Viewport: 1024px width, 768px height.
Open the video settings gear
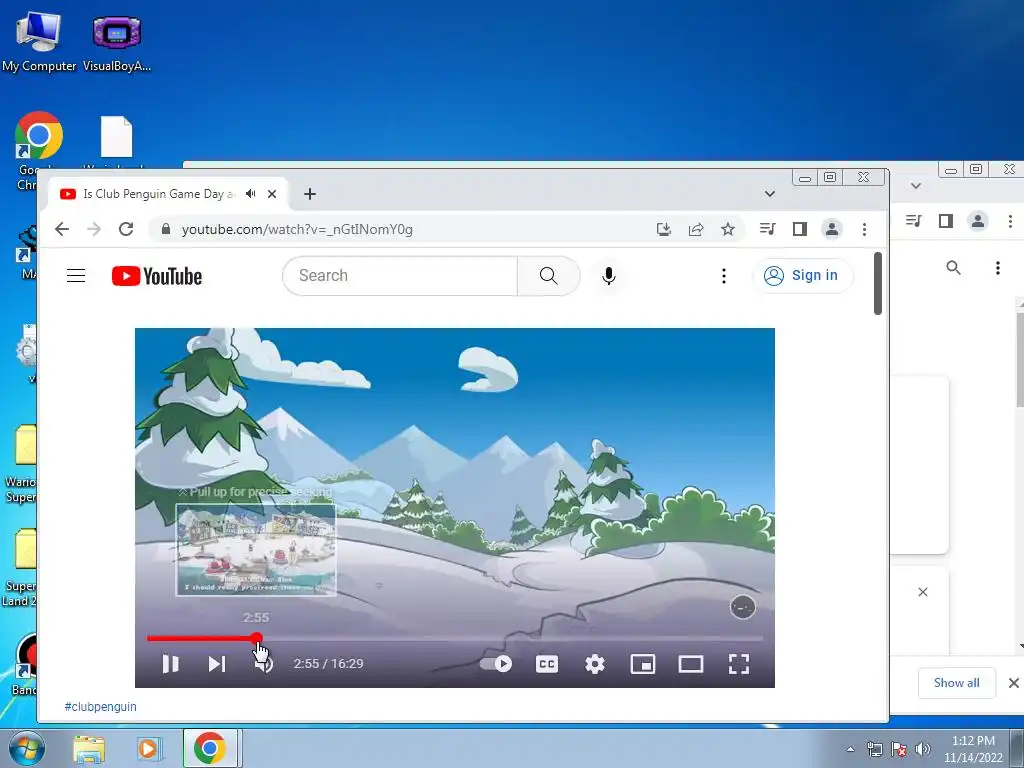pos(595,664)
